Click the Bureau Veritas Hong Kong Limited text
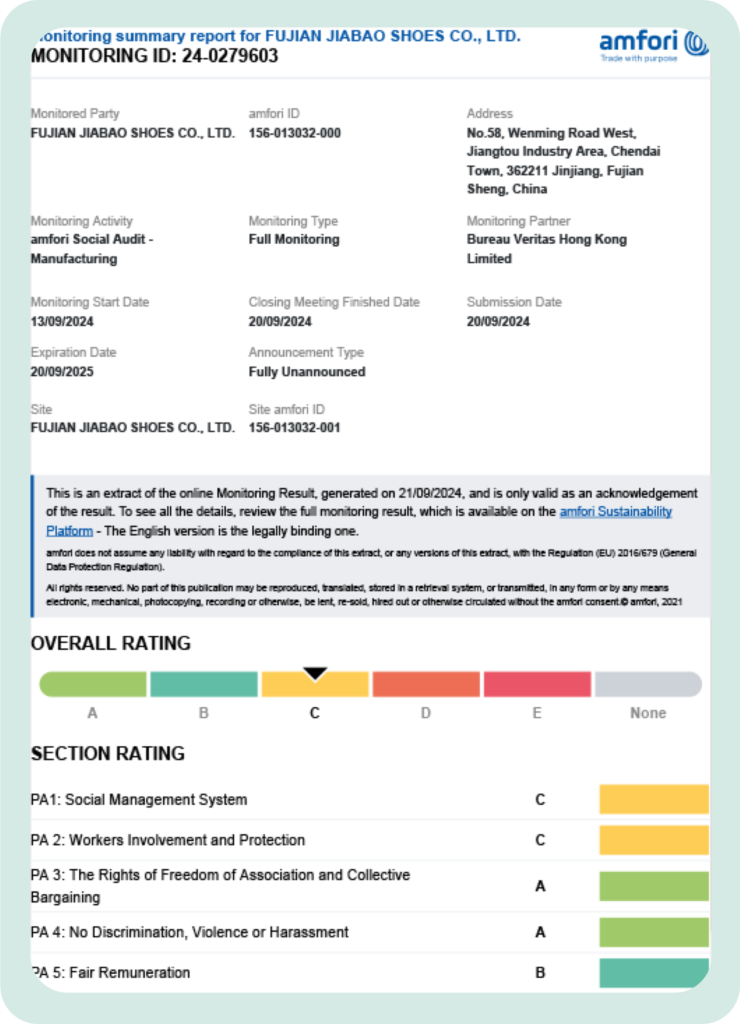The image size is (740, 1024). click(x=547, y=249)
